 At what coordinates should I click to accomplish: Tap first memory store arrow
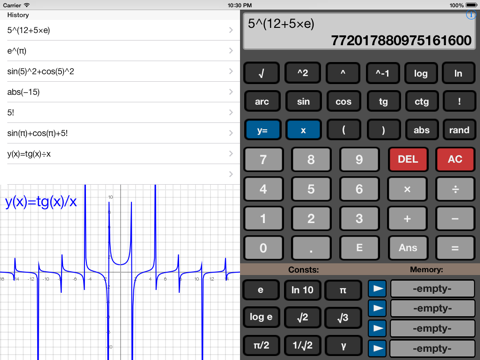[x=377, y=289]
